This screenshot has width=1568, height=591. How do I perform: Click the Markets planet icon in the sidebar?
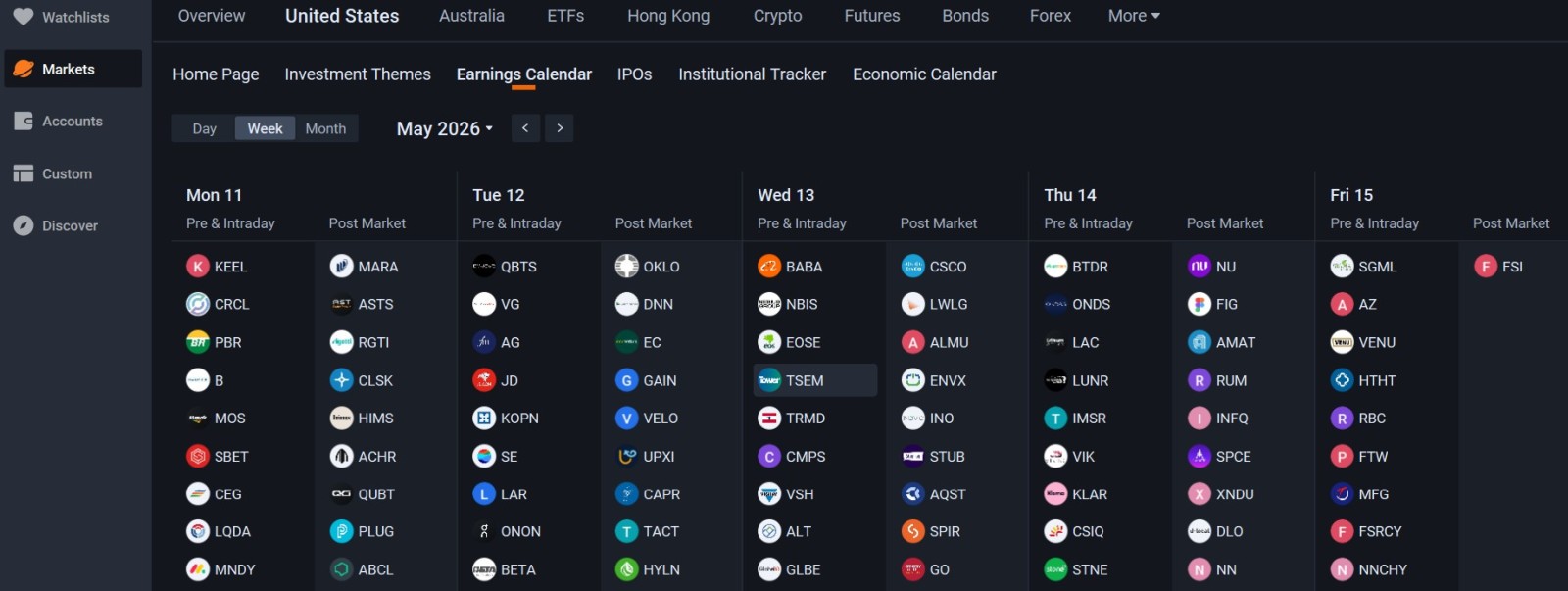[x=24, y=69]
